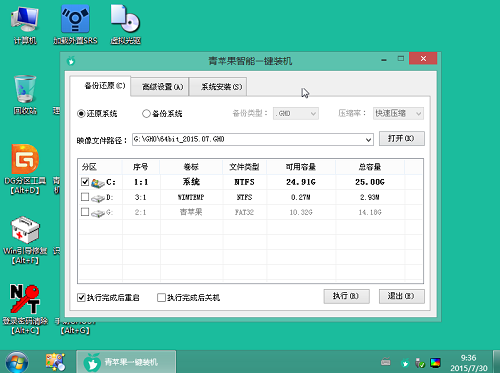Click the 25.00G total capacity cell
Screen dimensions: 500x373
pyautogui.click(x=370, y=182)
